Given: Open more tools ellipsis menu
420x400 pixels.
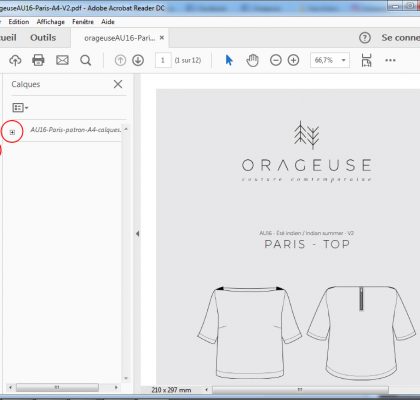Looking at the screenshot, I should [390, 60].
